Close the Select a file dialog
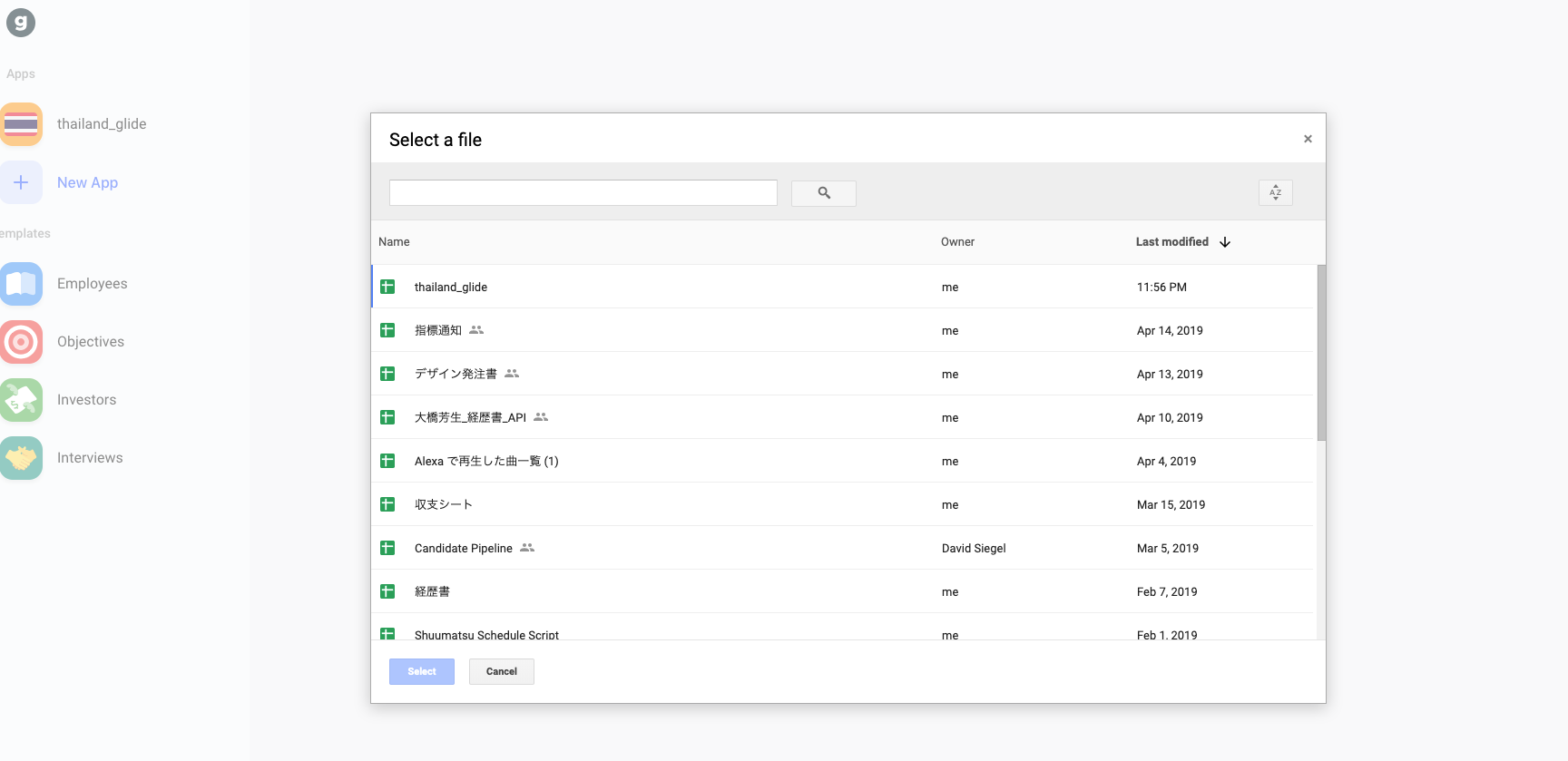Screen dimensions: 1568x761 coord(1308,139)
